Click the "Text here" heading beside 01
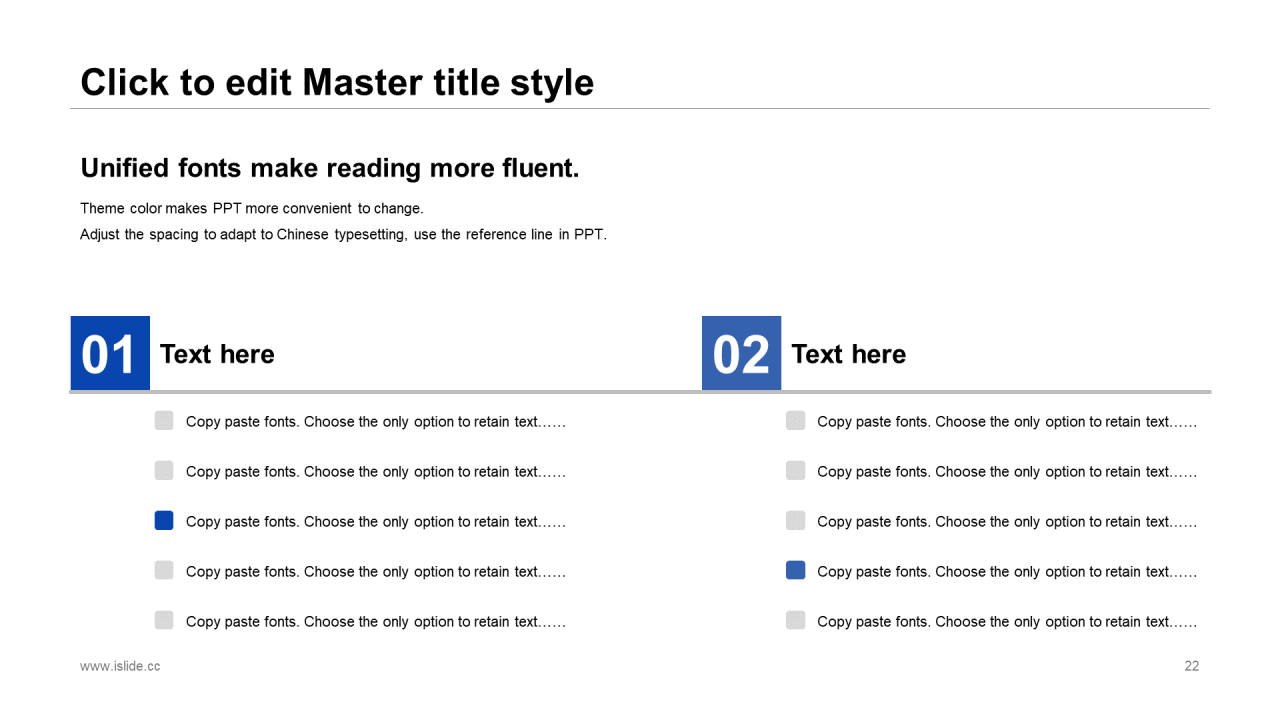The image size is (1280, 720). pyautogui.click(x=217, y=354)
